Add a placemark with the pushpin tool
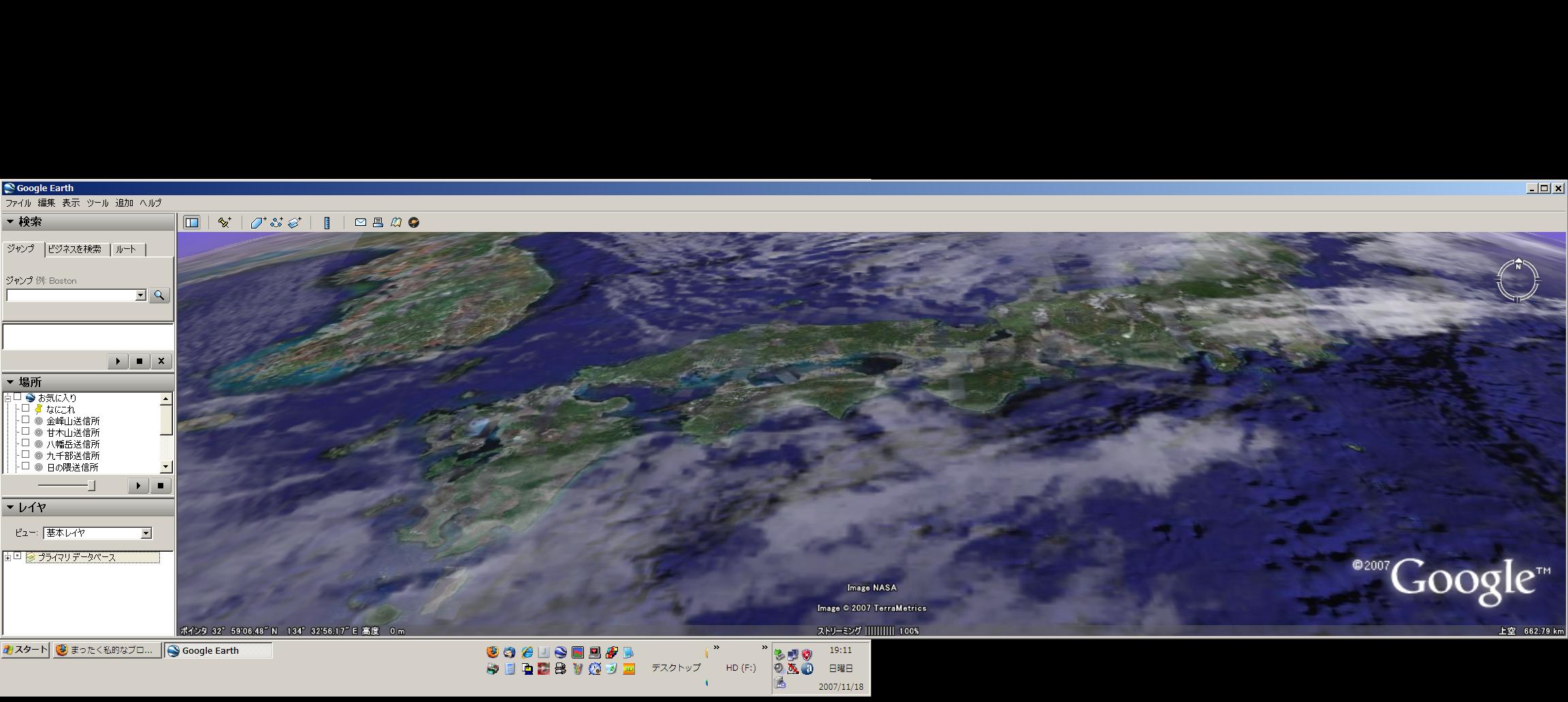The width and height of the screenshot is (1568, 702). click(x=225, y=222)
